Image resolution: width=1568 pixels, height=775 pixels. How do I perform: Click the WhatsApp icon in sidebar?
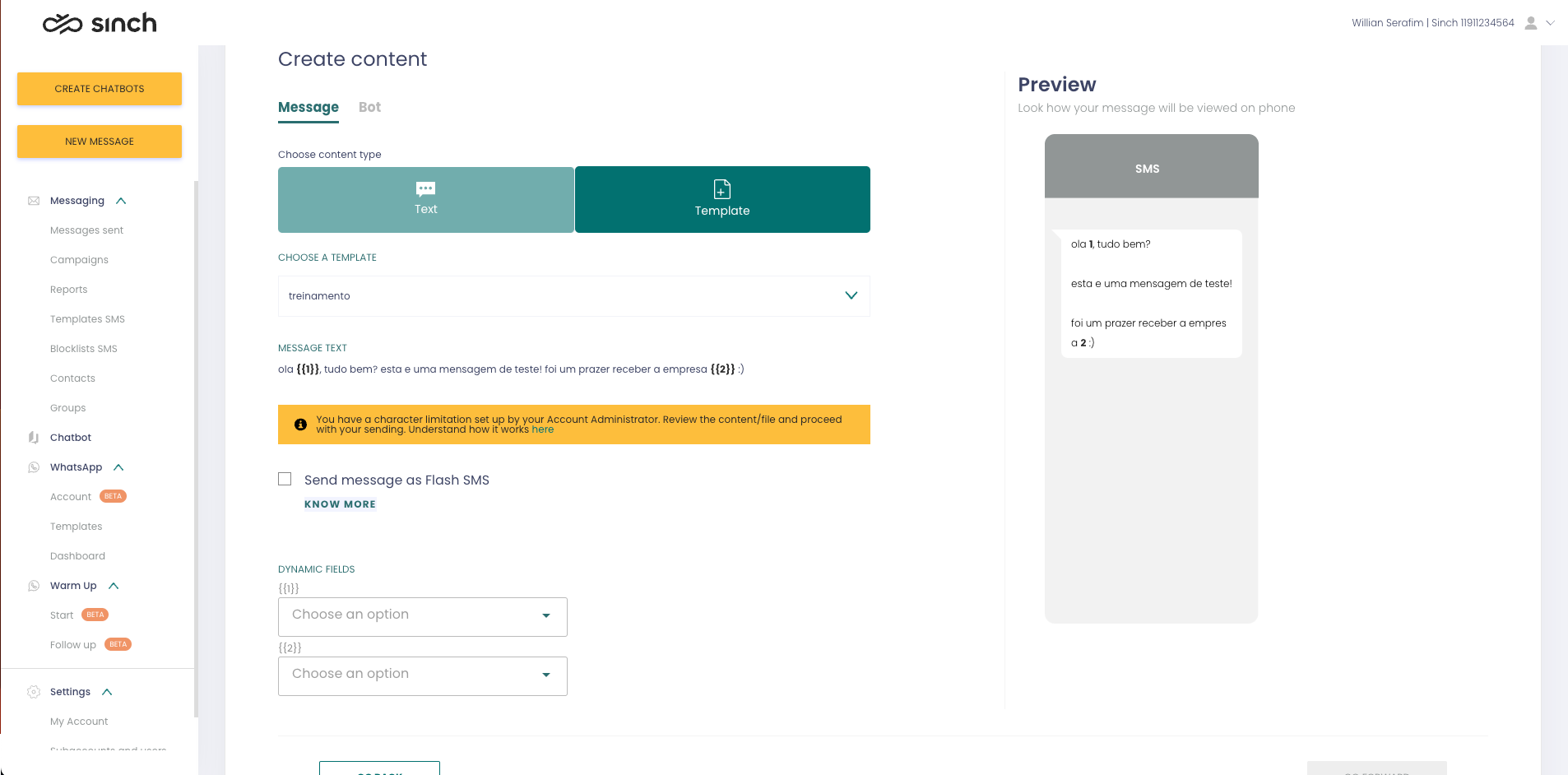(34, 467)
